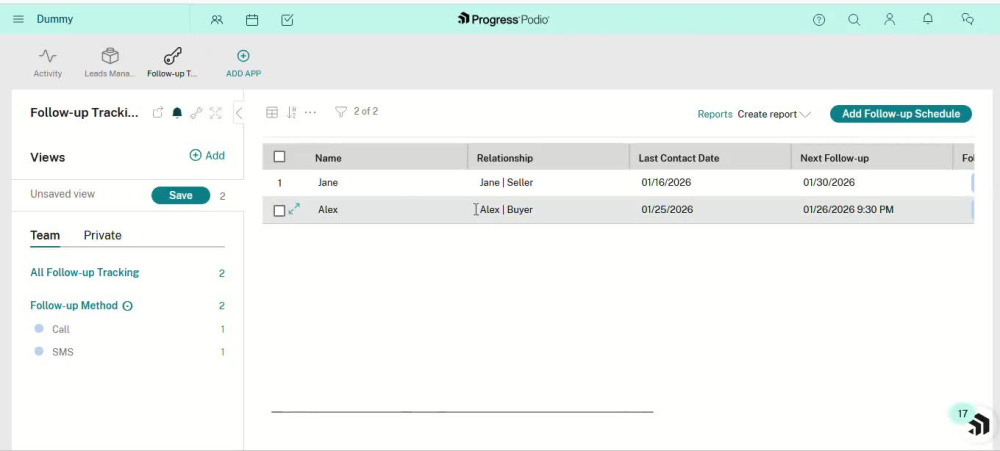Open the user account profile icon
1000x451 pixels.
tap(890, 19)
